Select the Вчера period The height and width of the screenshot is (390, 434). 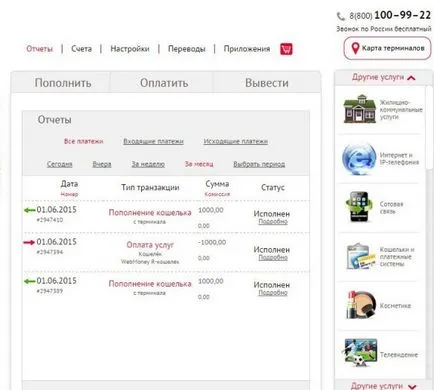coord(102,164)
